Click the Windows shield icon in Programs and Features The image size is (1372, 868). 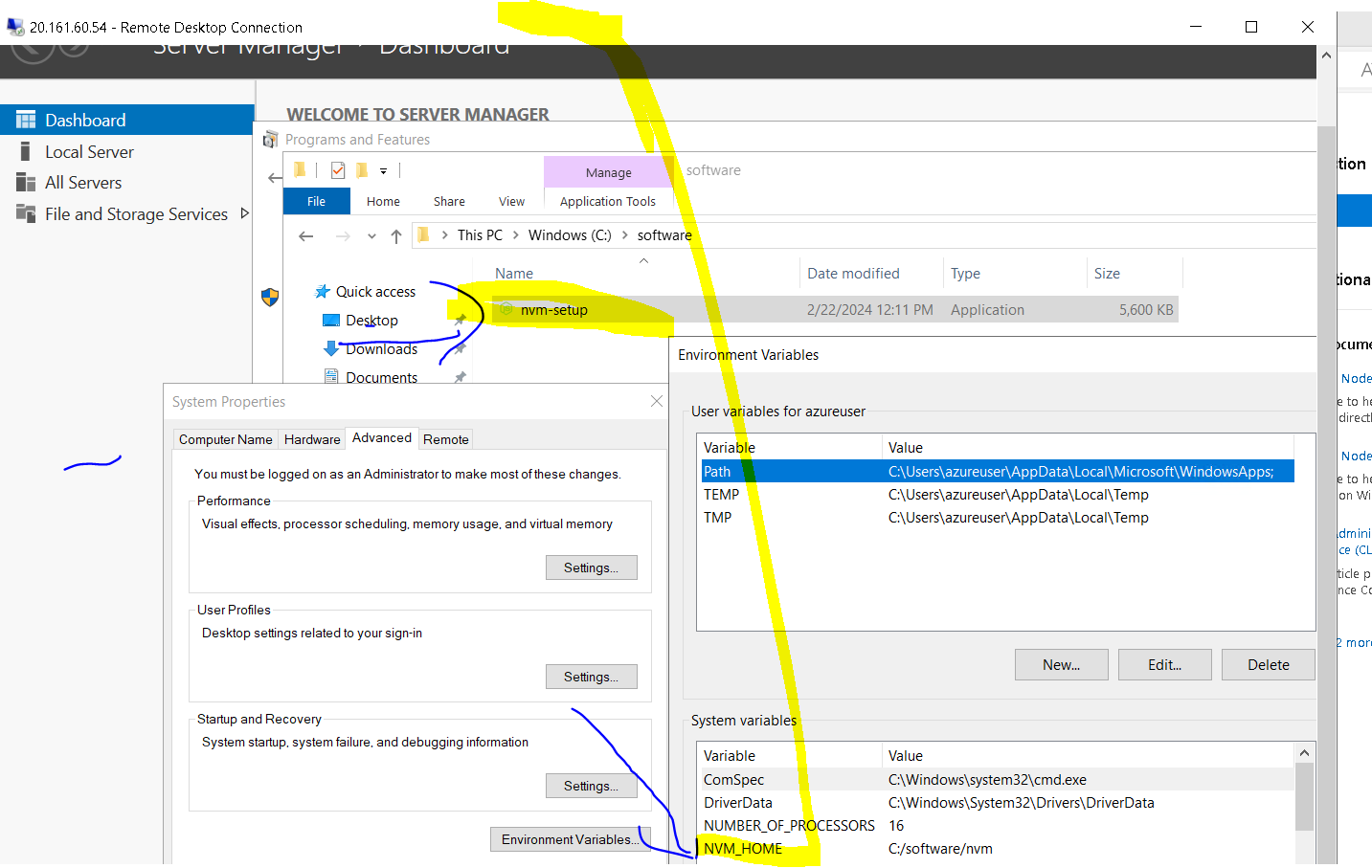pos(270,298)
